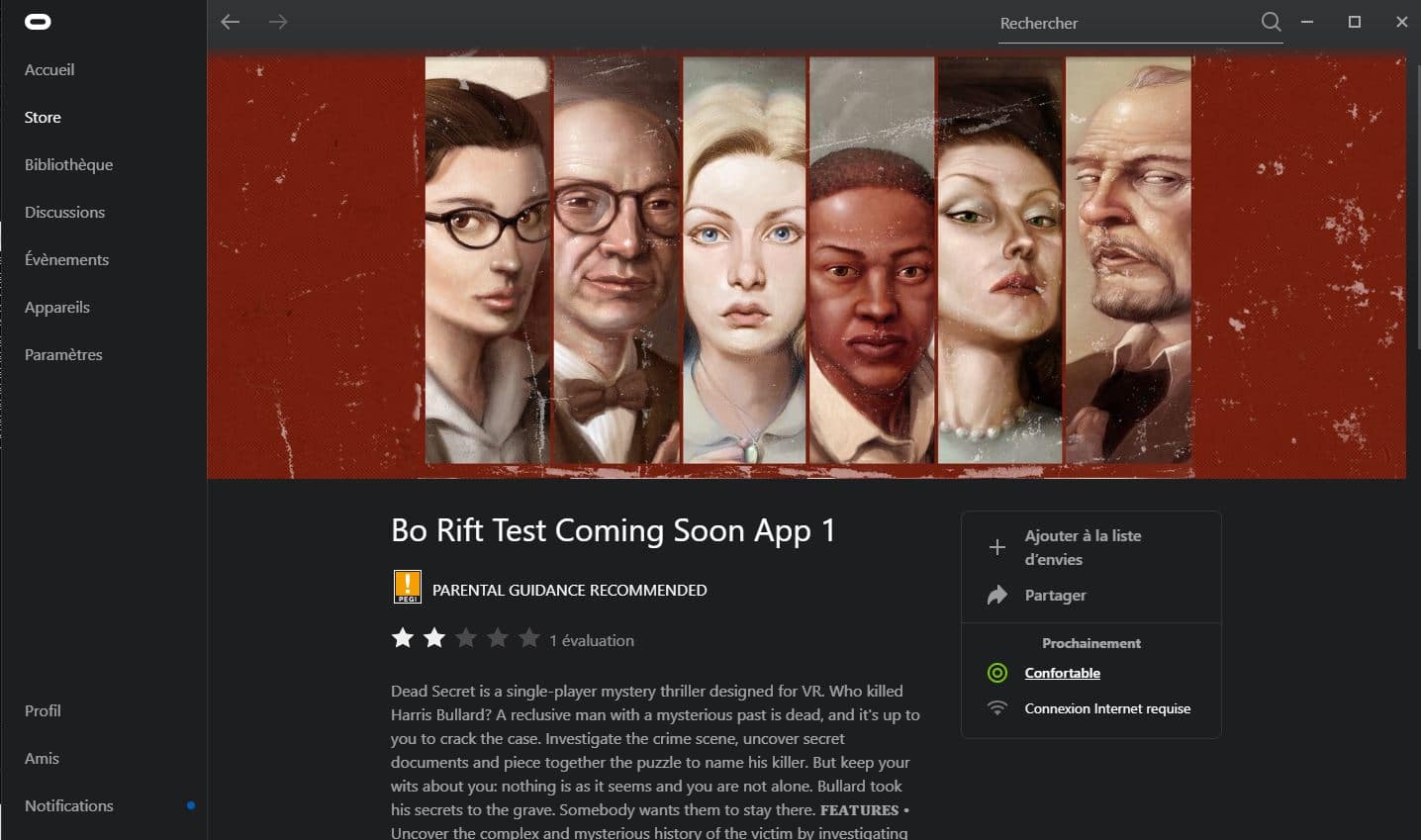Click the Bo Rift Test Coming Soon App 1 title
The width and height of the screenshot is (1421, 840).
tap(614, 531)
